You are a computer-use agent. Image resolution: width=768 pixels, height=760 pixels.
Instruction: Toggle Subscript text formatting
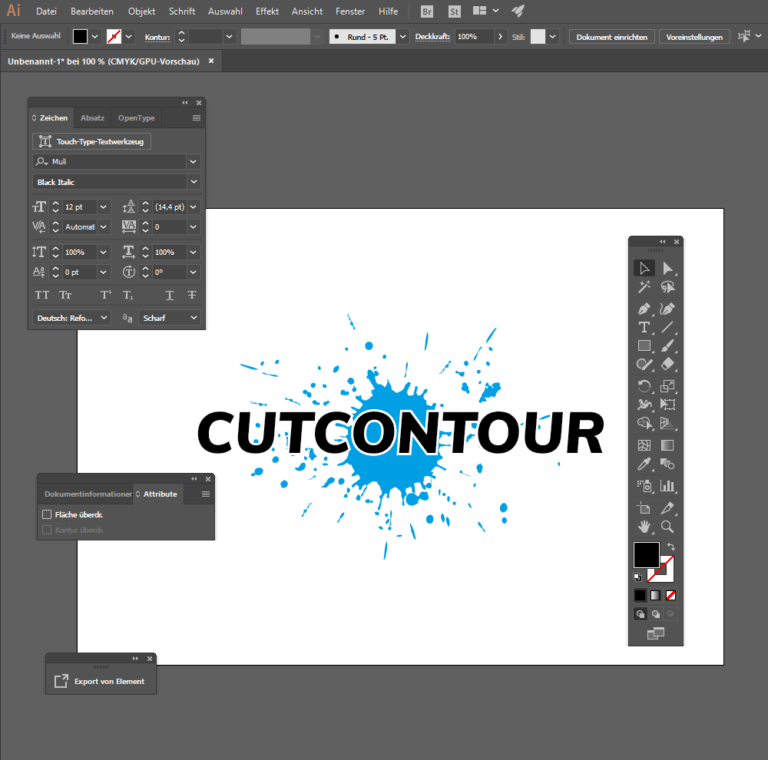(x=128, y=295)
